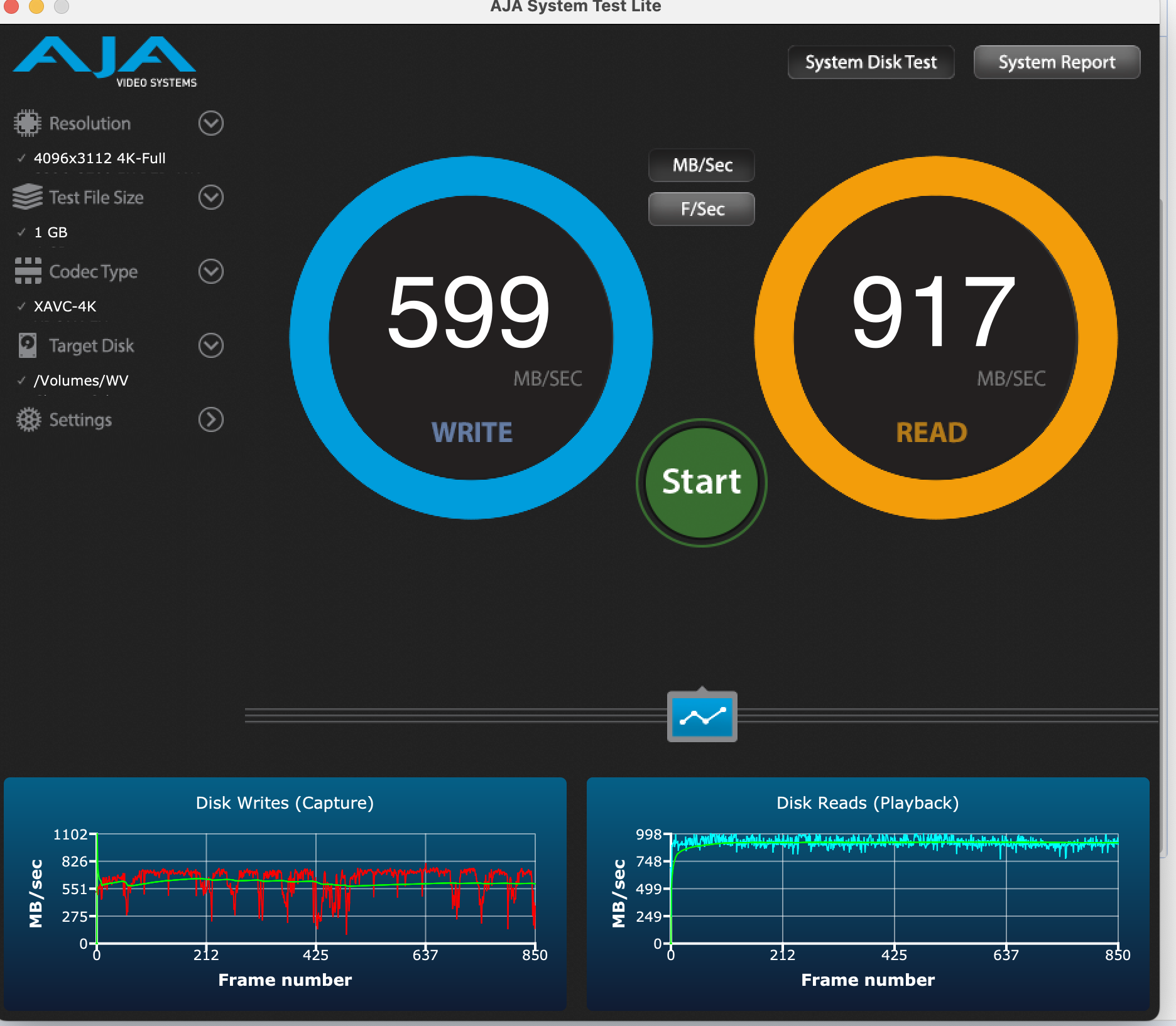Expand the Resolution dropdown chevron
Image resolution: width=1176 pixels, height=1026 pixels.
coord(211,123)
